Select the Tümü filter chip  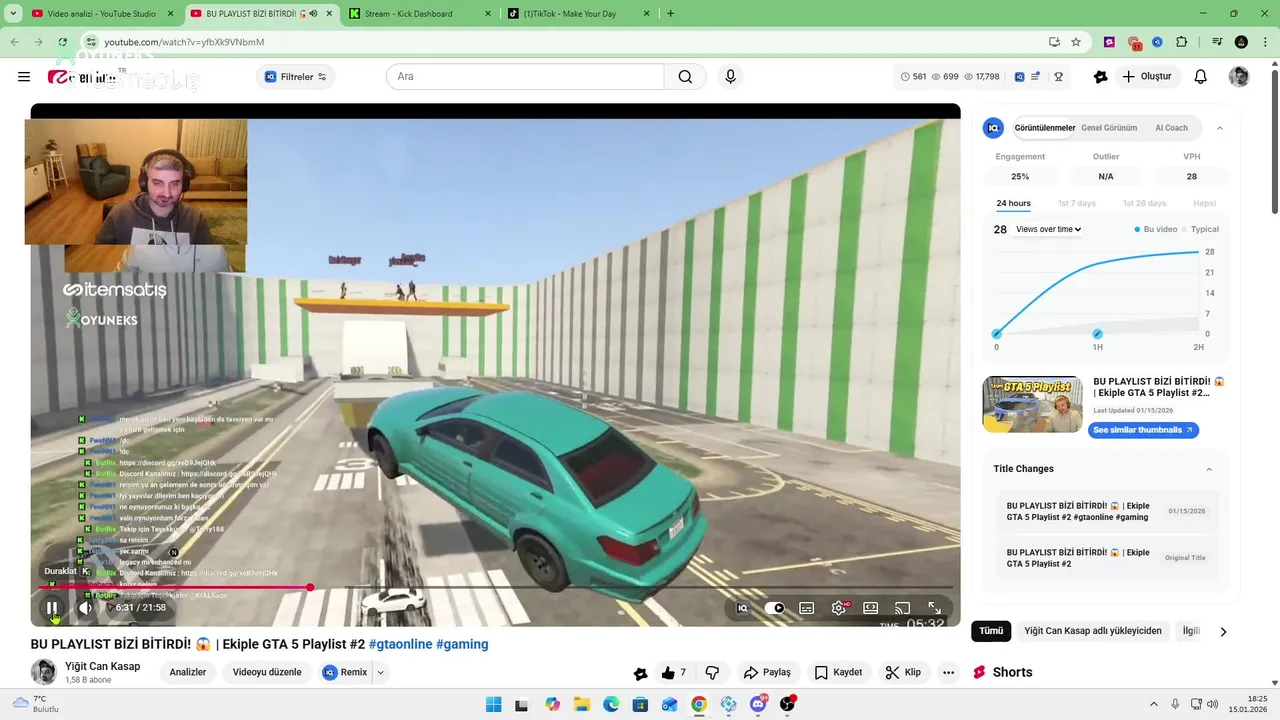point(991,631)
